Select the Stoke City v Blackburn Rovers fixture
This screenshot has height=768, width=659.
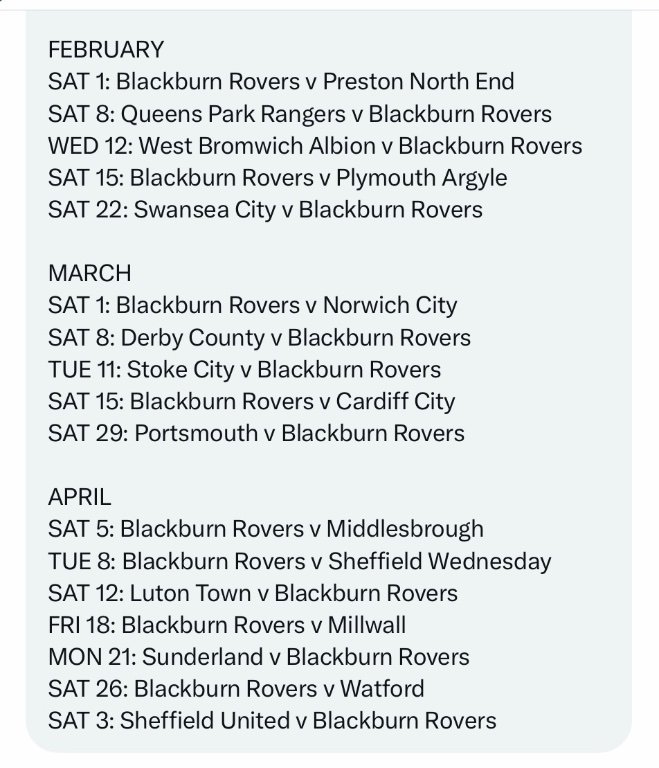[244, 369]
